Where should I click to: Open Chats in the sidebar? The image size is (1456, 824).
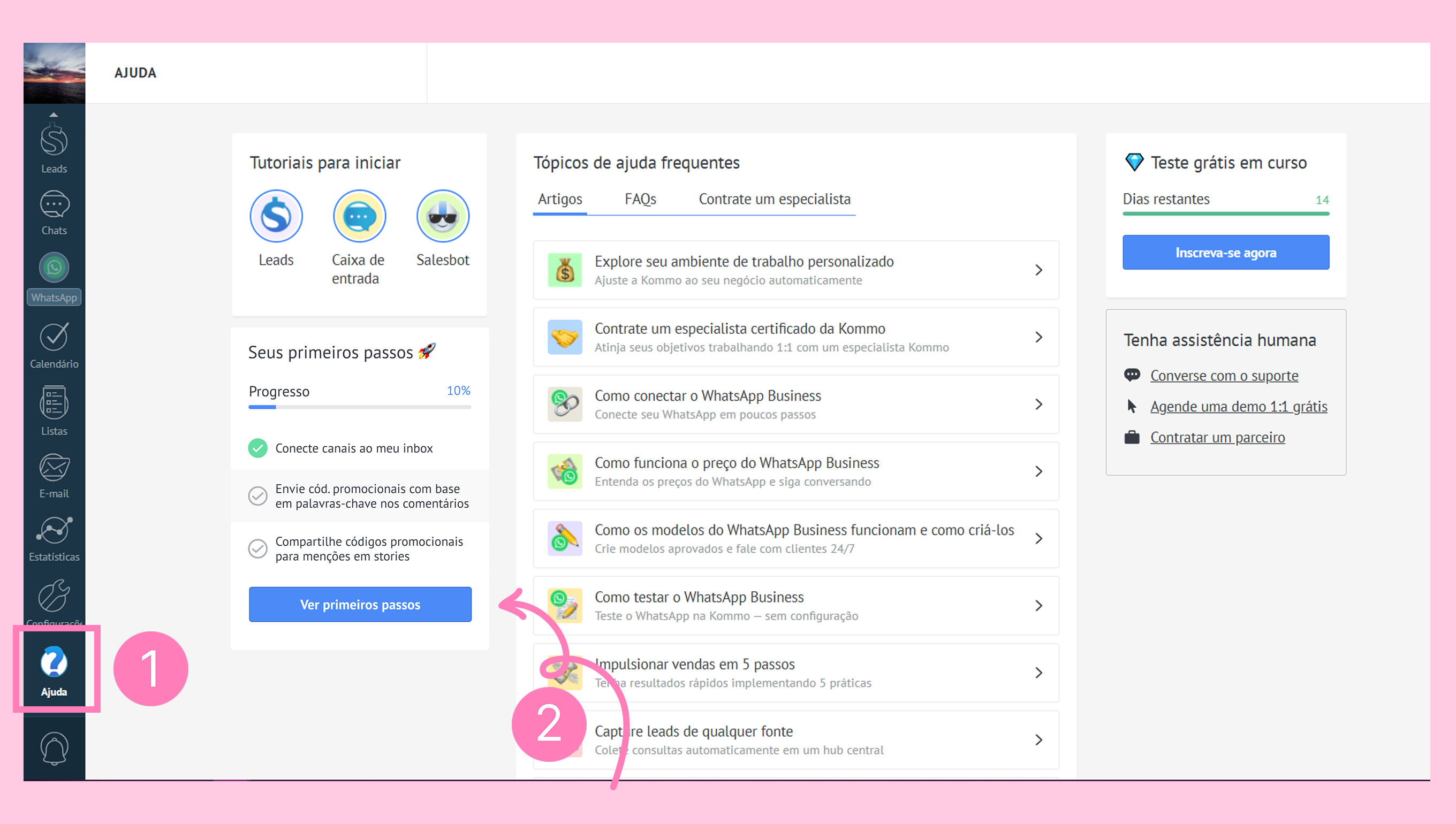pos(54,213)
